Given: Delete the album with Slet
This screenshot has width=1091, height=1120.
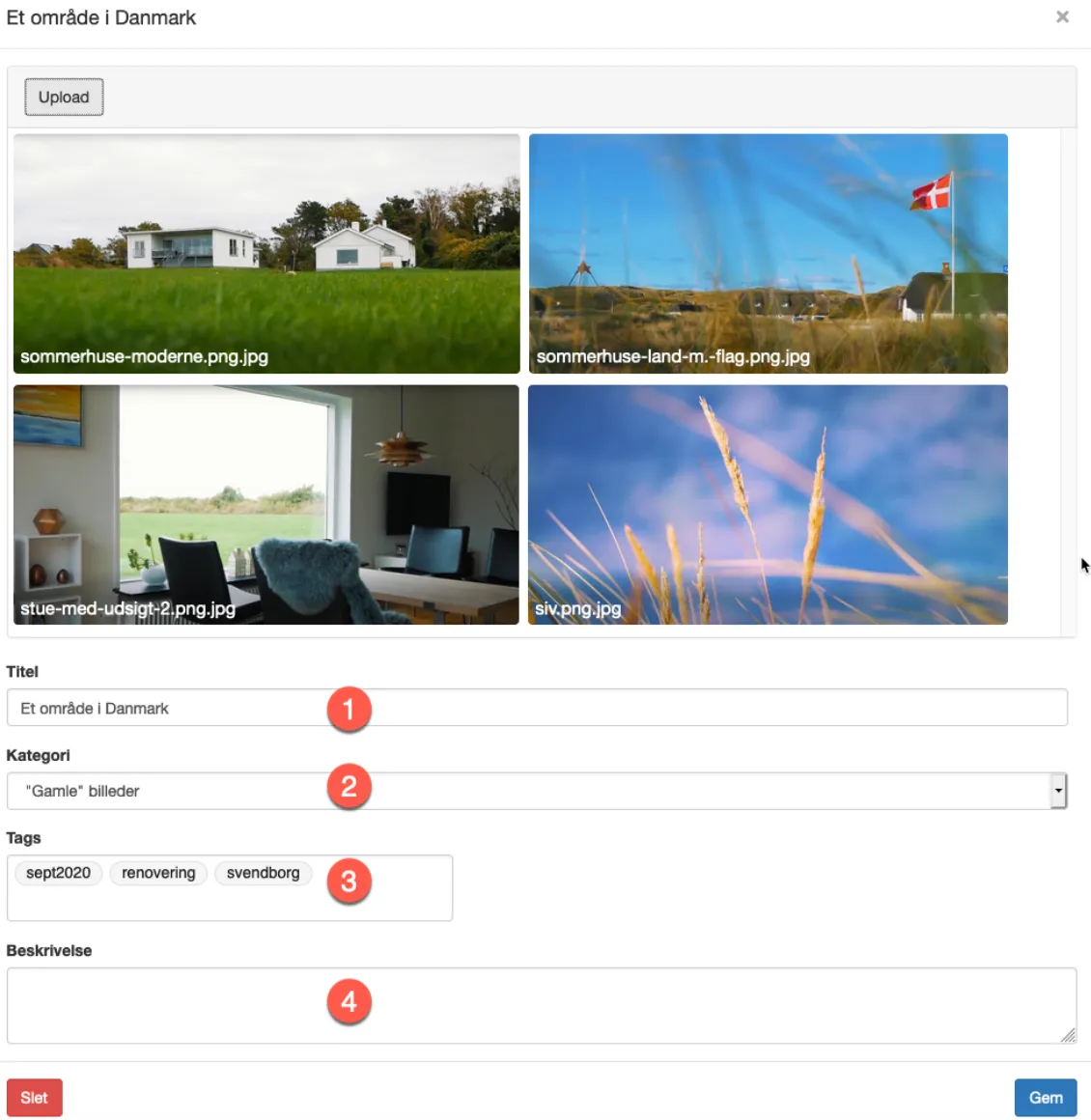Looking at the screenshot, I should (35, 1098).
